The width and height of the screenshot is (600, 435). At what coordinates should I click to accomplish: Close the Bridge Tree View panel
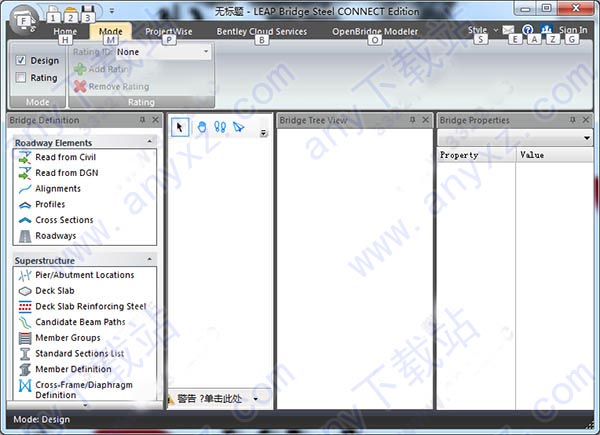click(426, 120)
